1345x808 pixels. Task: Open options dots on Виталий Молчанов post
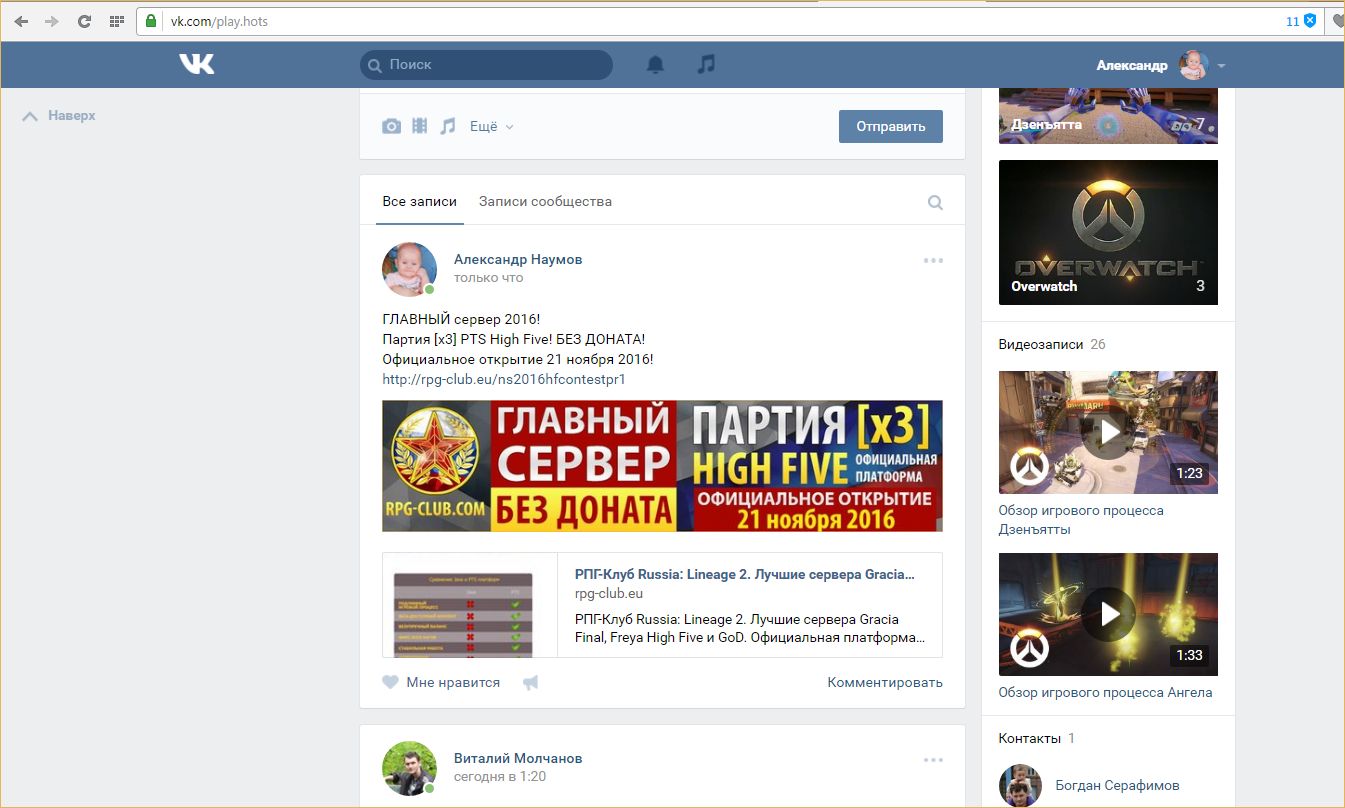point(933,760)
